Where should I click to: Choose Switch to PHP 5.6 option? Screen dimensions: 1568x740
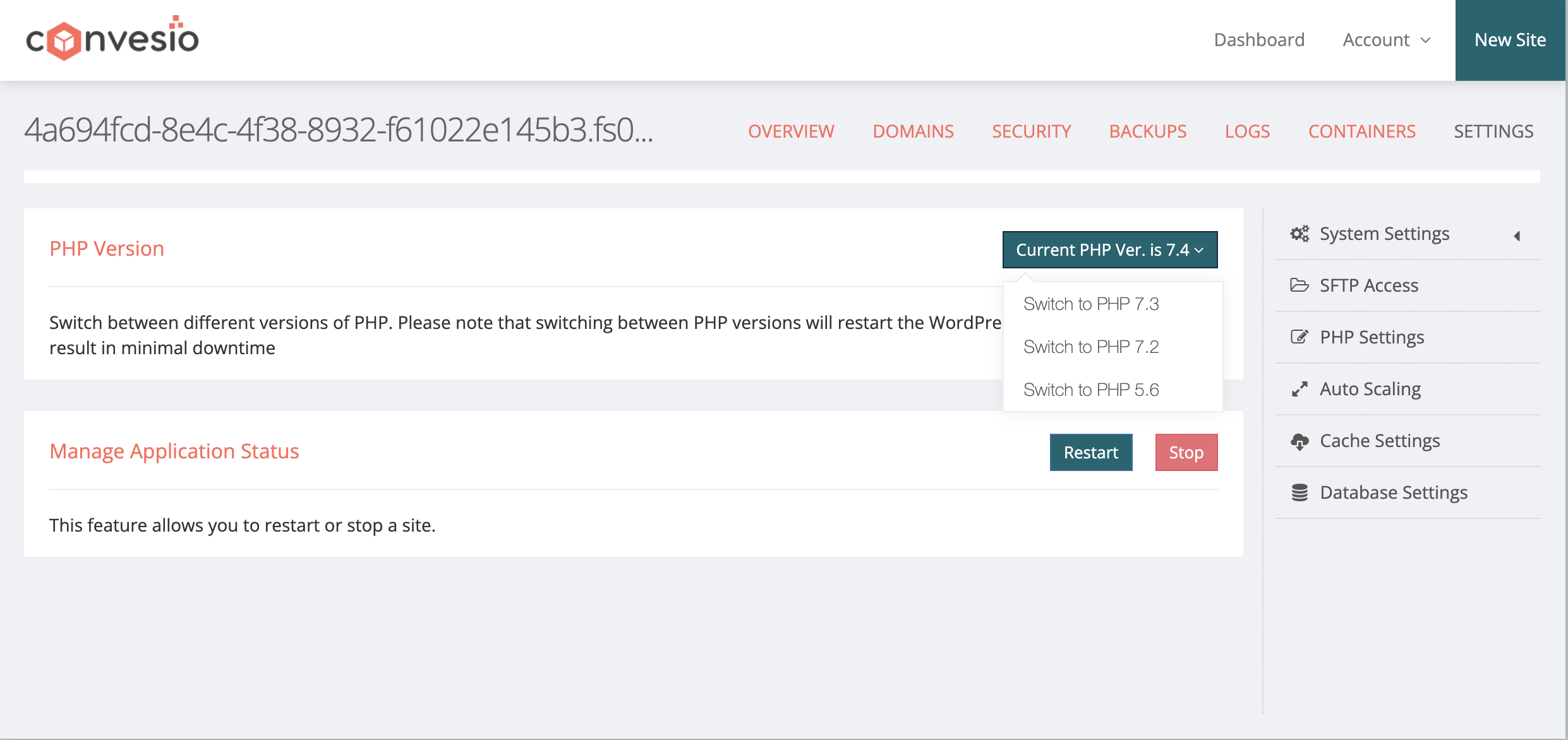click(x=1091, y=390)
